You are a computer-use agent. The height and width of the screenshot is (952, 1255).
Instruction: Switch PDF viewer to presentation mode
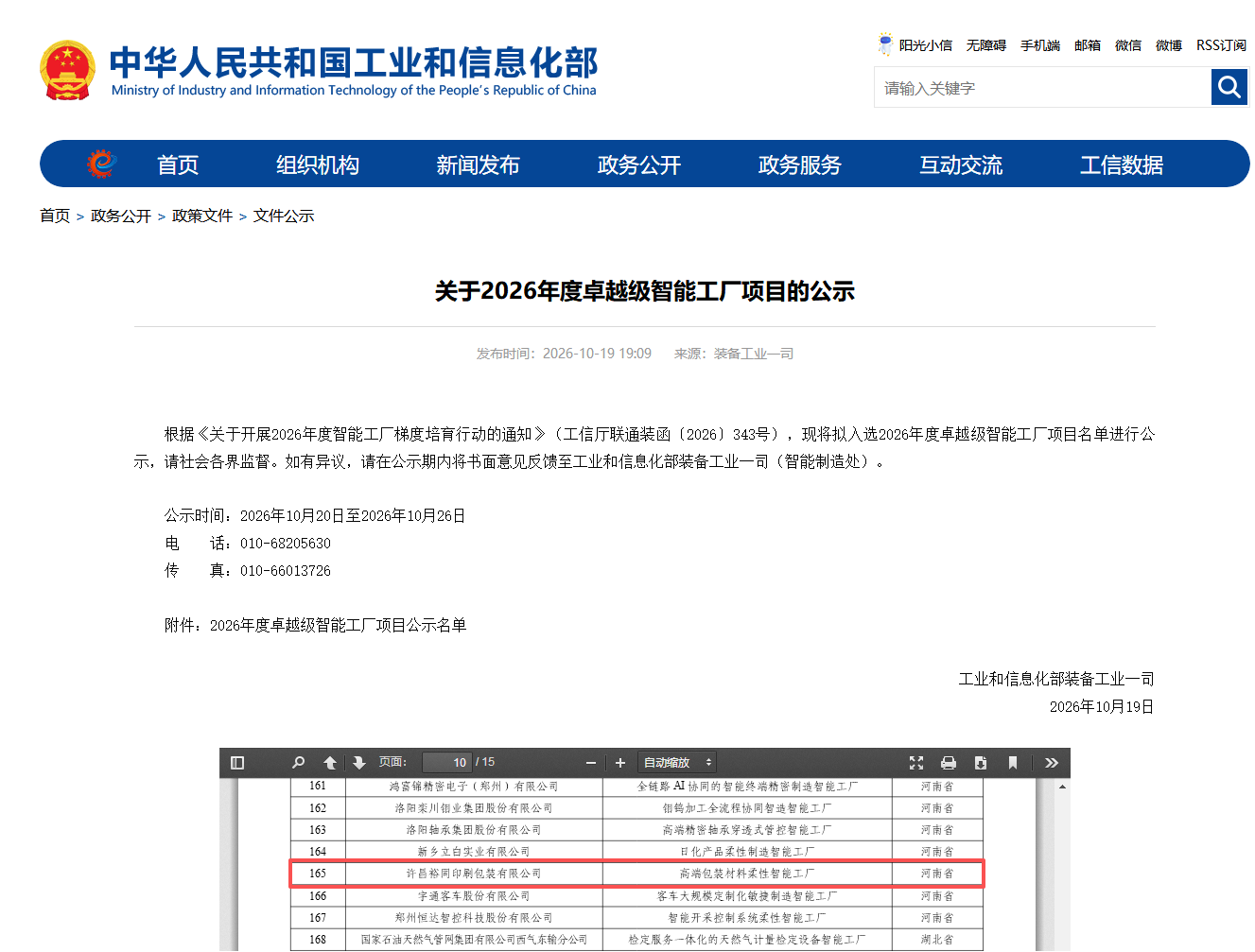916,763
